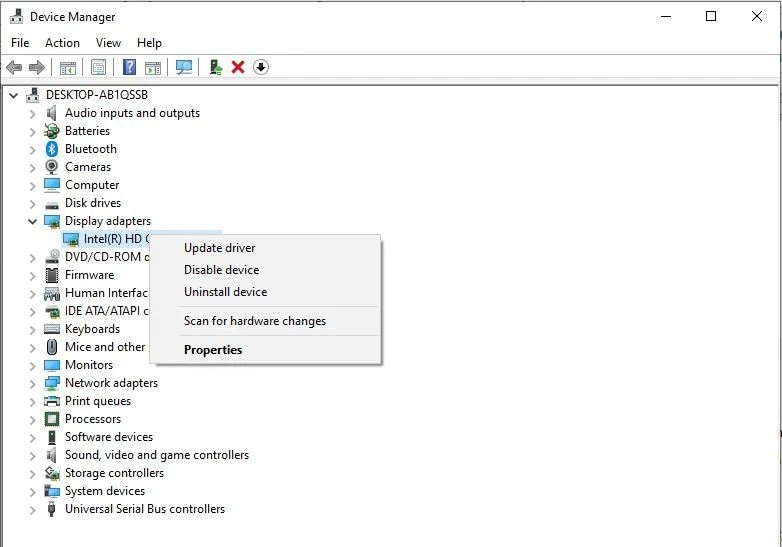782x547 pixels.
Task: Maximize the Device Manager window
Action: [711, 16]
